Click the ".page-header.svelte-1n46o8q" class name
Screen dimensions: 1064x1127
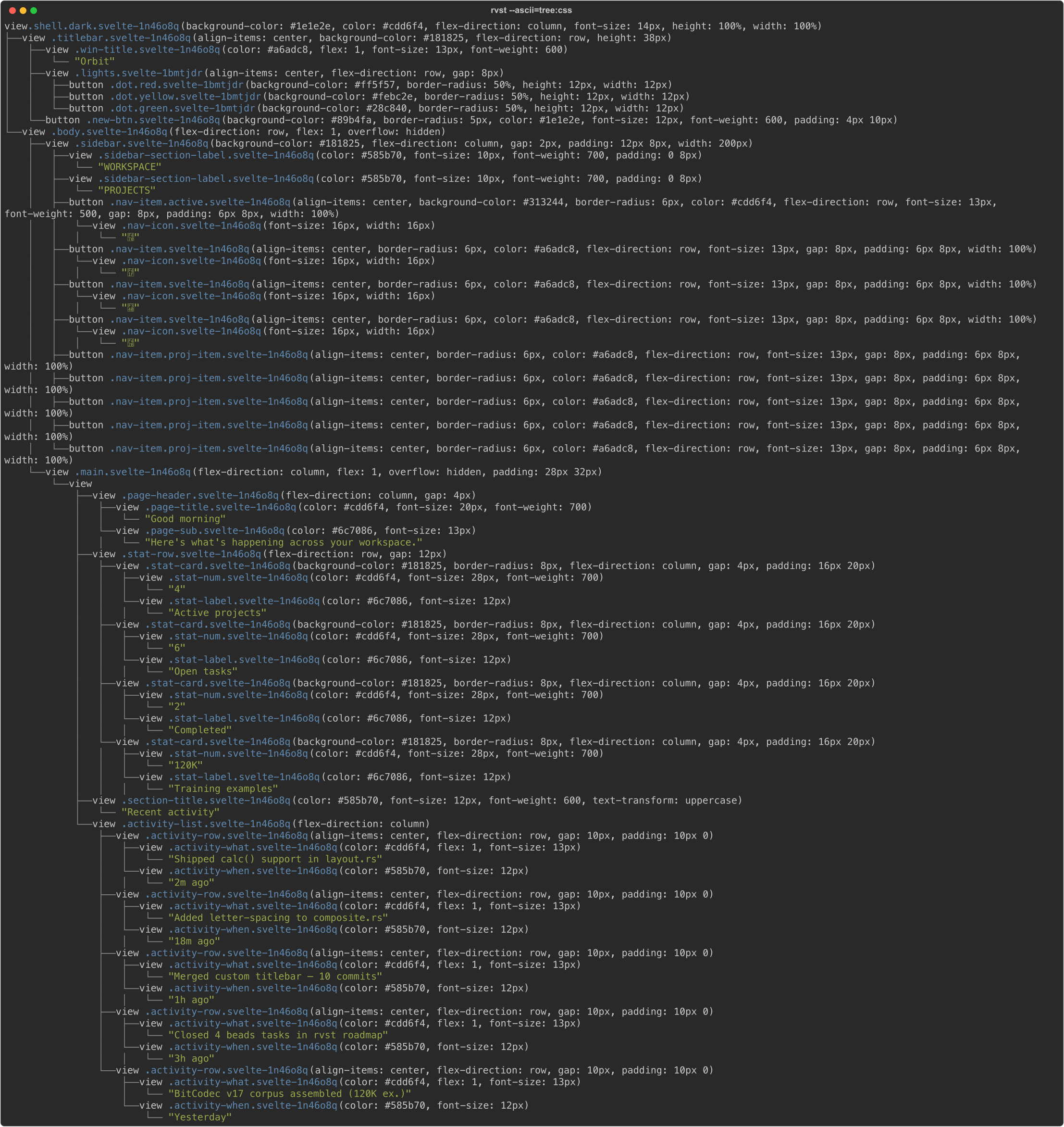pyautogui.click(x=200, y=495)
